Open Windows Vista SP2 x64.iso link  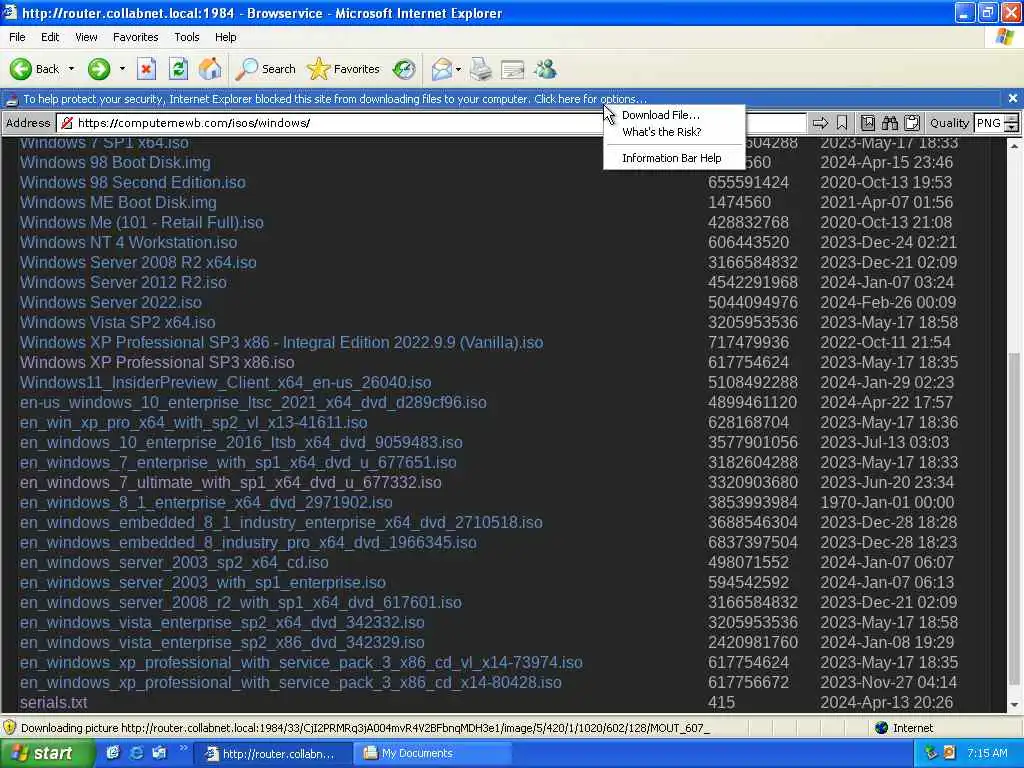point(118,323)
